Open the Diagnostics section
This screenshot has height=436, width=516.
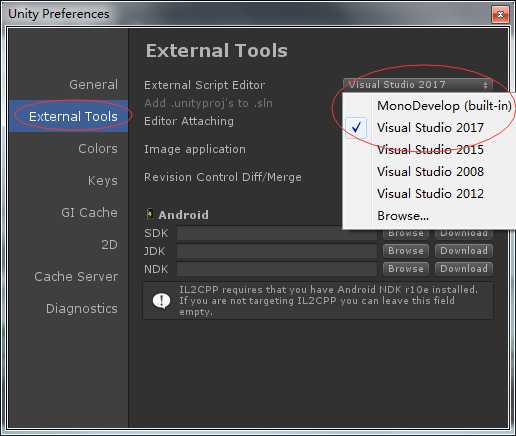tap(82, 309)
